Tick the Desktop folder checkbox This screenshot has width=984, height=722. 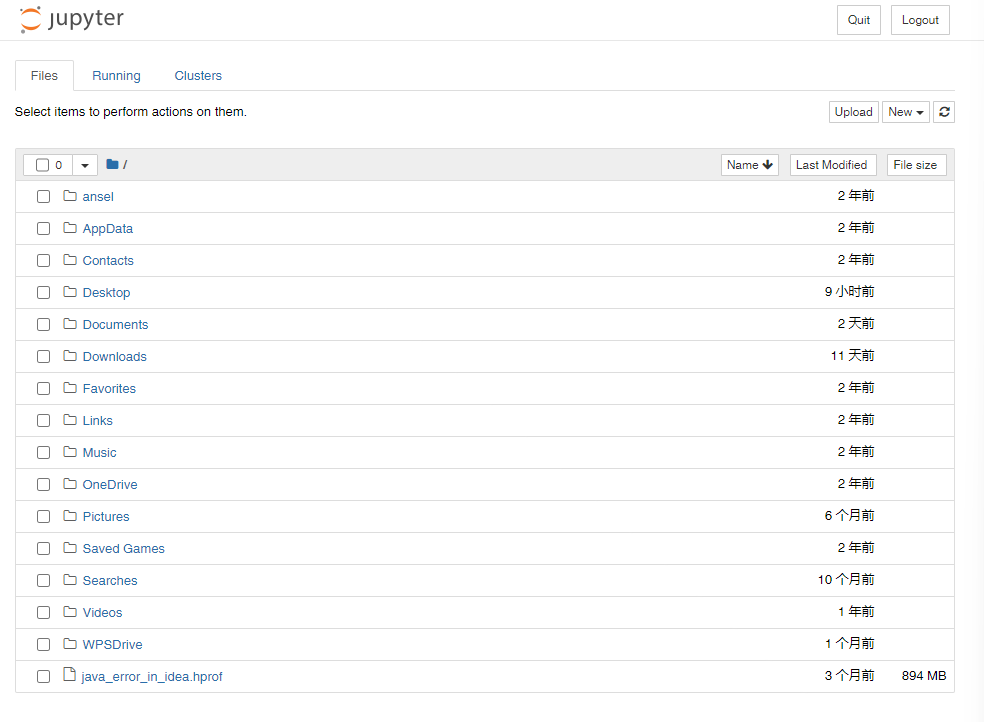pos(43,292)
